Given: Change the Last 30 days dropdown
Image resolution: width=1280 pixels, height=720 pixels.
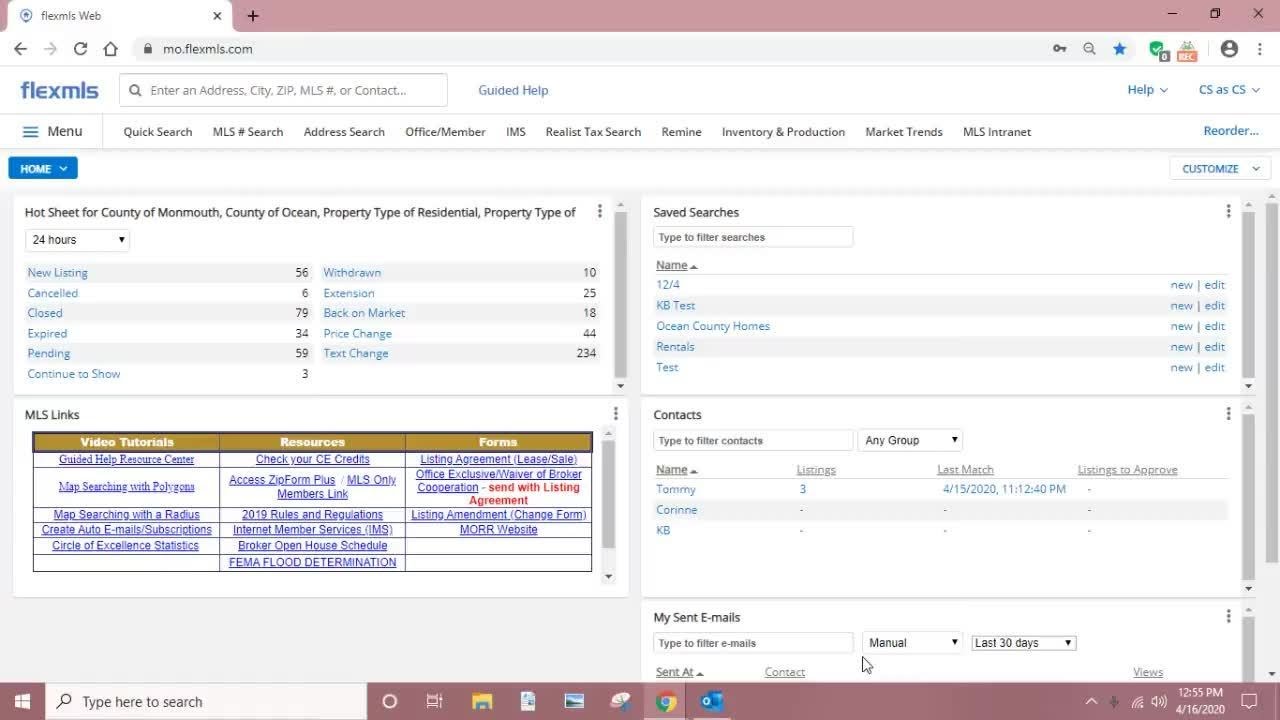Looking at the screenshot, I should coord(1024,643).
